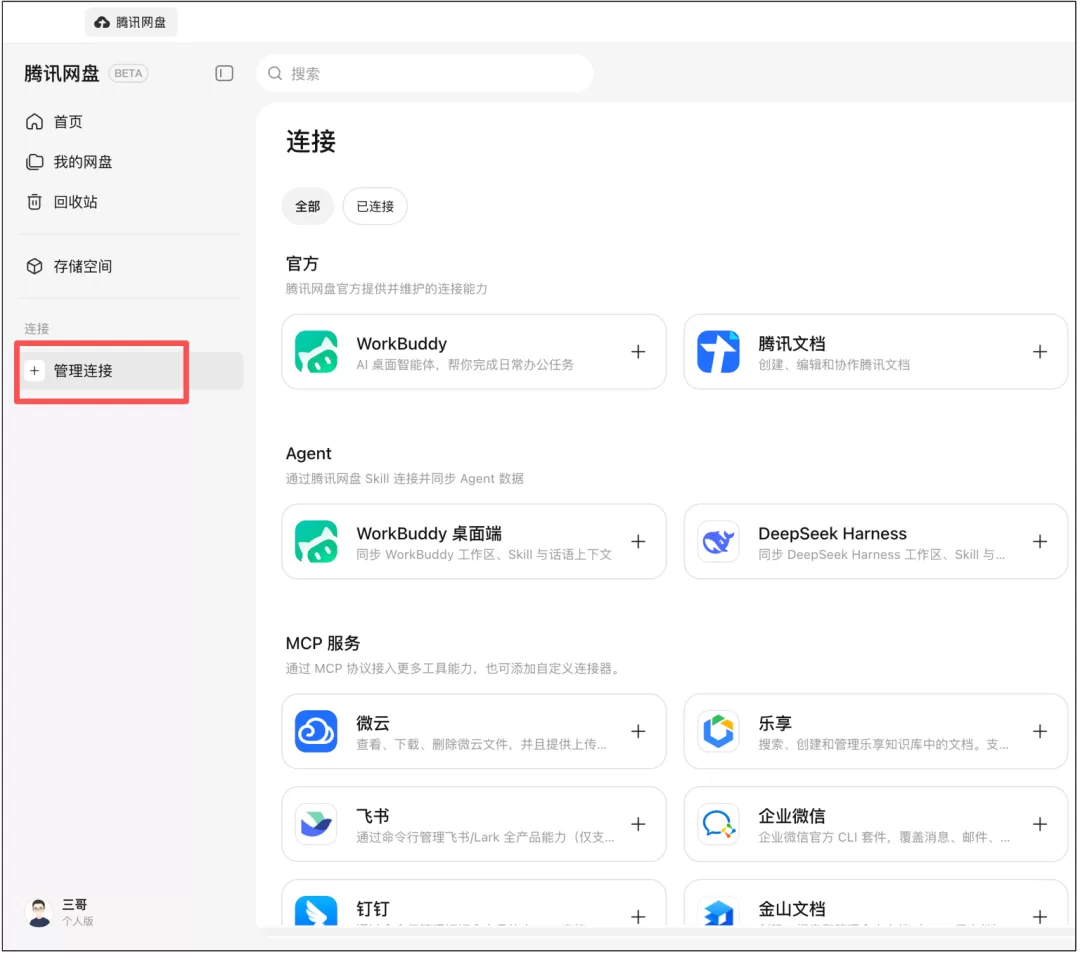Click the WorkBuddy 桌面端 app icon
Image resolution: width=1080 pixels, height=955 pixels.
316,542
